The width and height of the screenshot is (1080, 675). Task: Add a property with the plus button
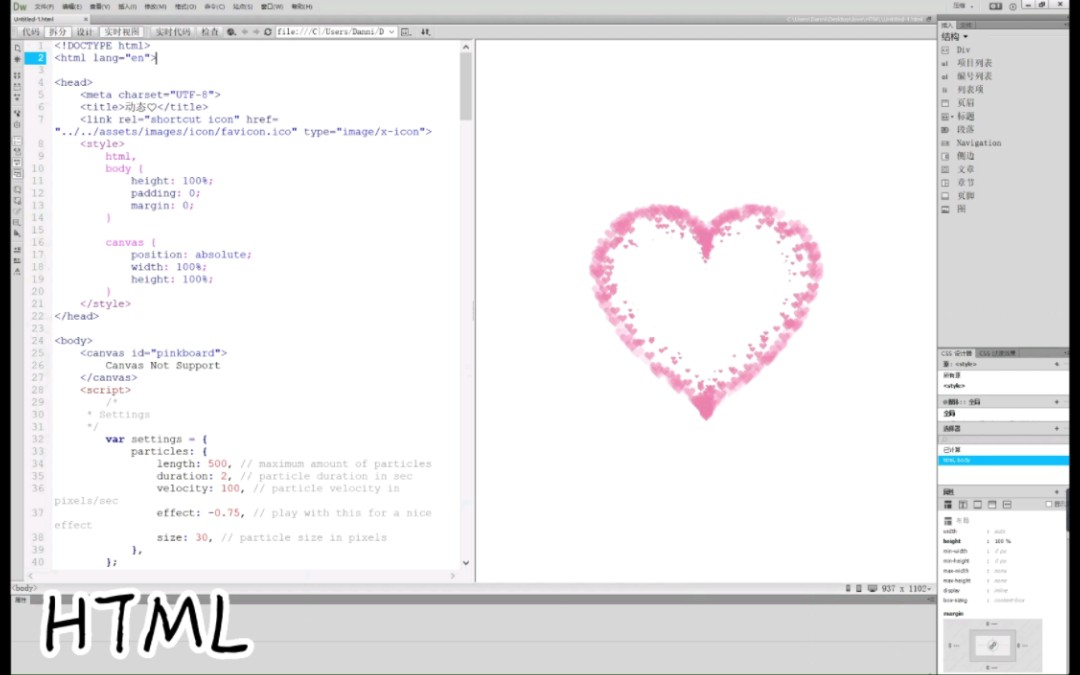click(1057, 492)
